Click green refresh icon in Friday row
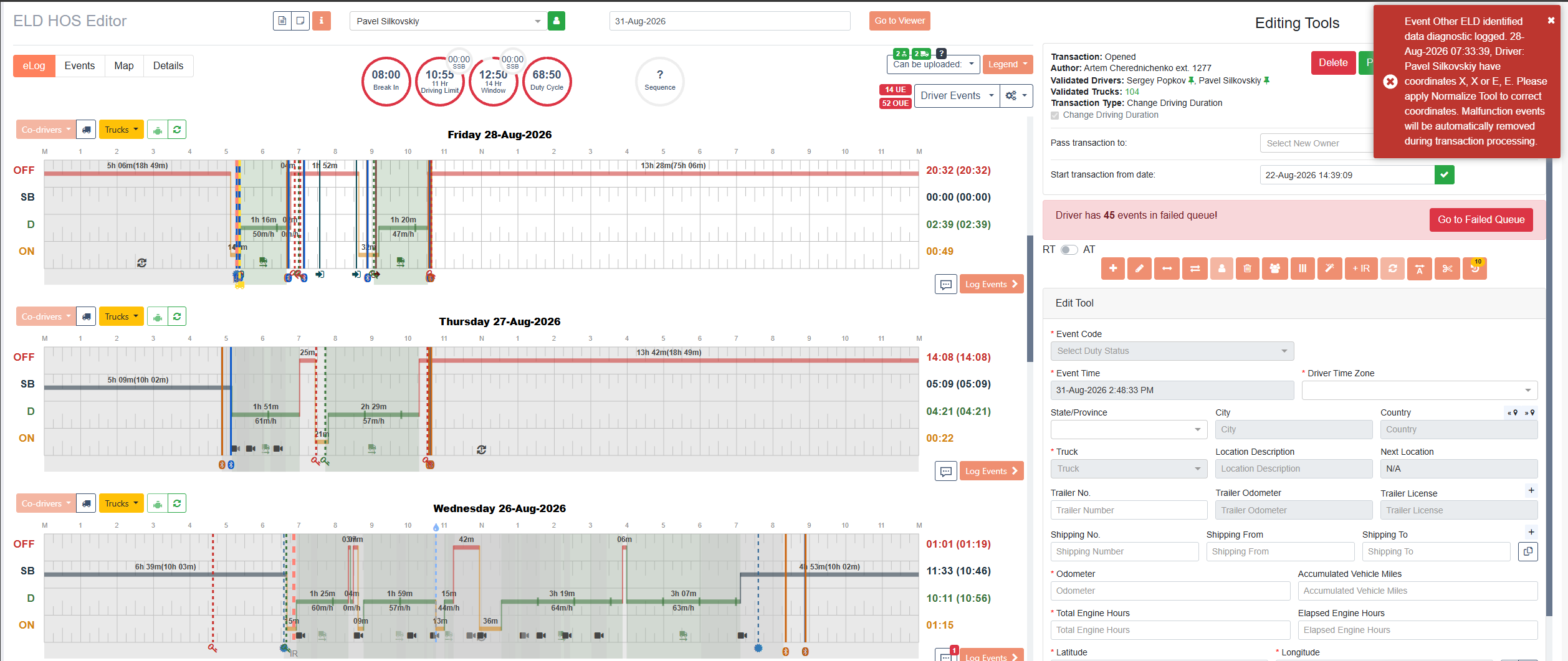1568x661 pixels. click(x=177, y=130)
